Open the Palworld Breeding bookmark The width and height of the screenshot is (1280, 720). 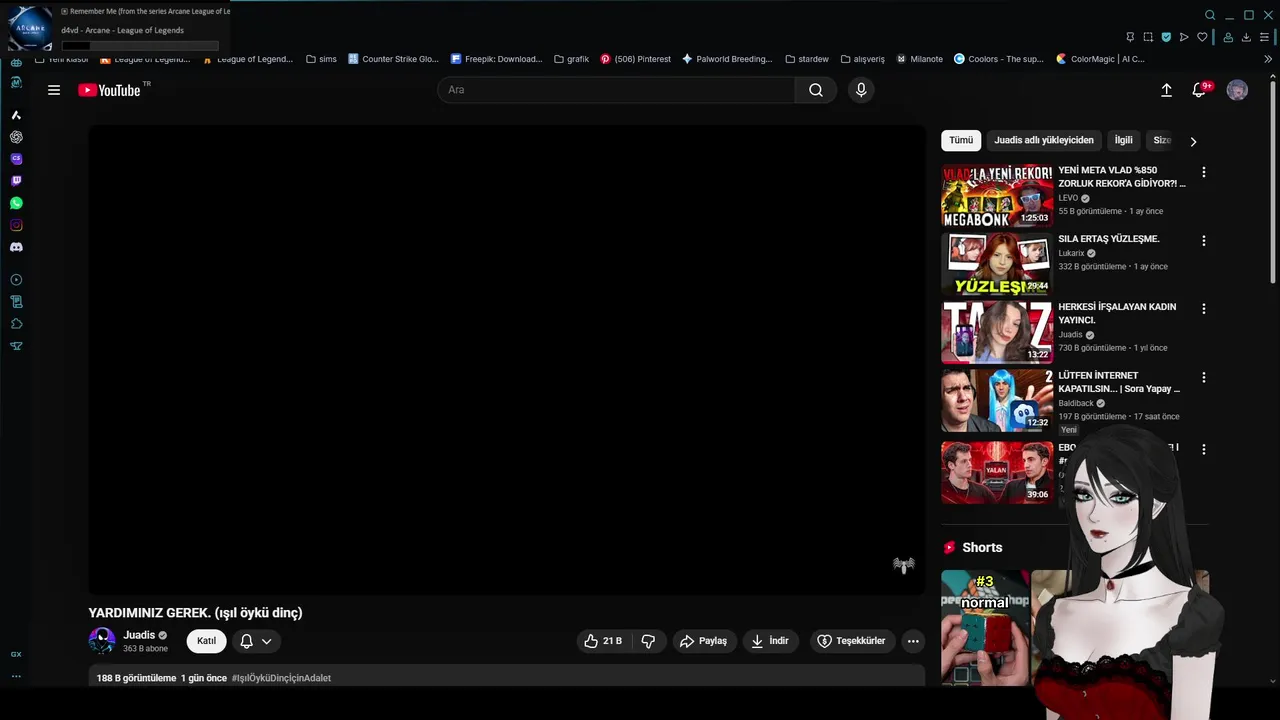click(x=727, y=59)
